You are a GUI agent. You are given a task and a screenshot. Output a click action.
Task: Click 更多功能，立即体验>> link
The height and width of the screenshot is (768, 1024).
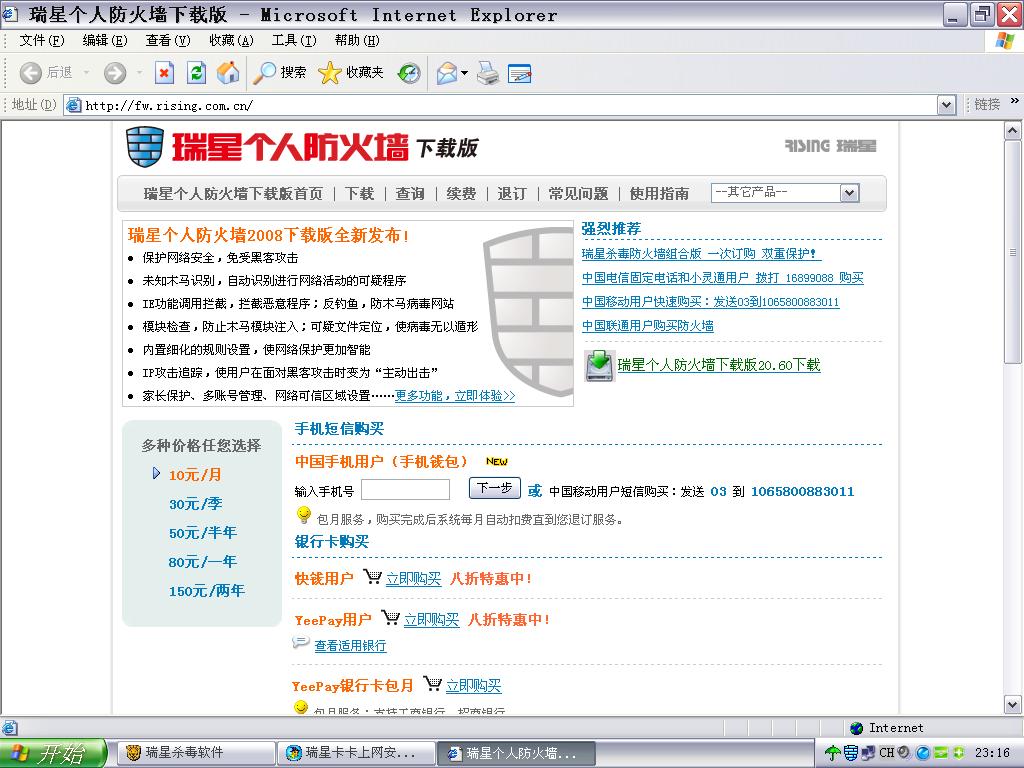pos(455,396)
